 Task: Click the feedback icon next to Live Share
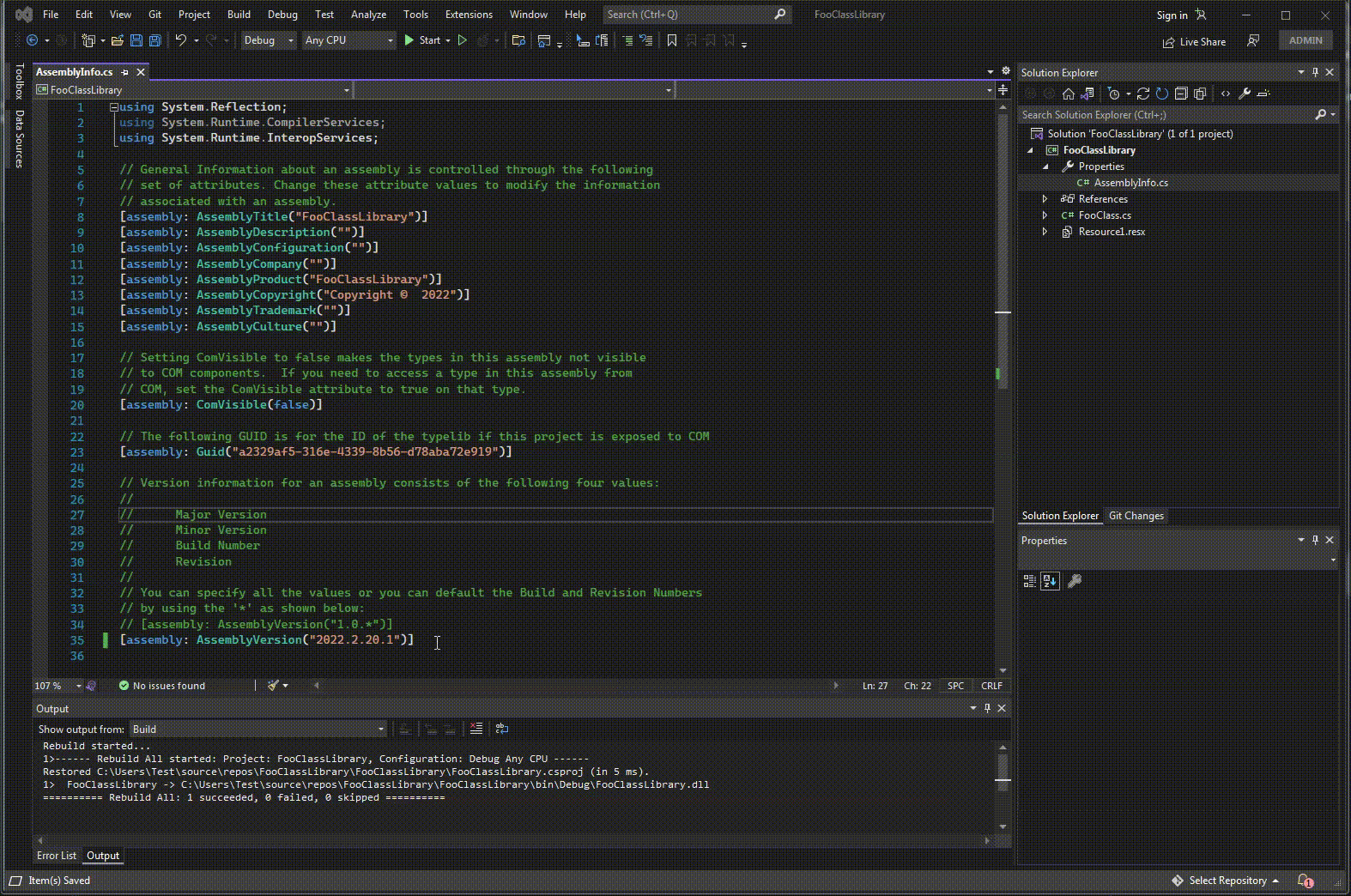(x=1253, y=40)
